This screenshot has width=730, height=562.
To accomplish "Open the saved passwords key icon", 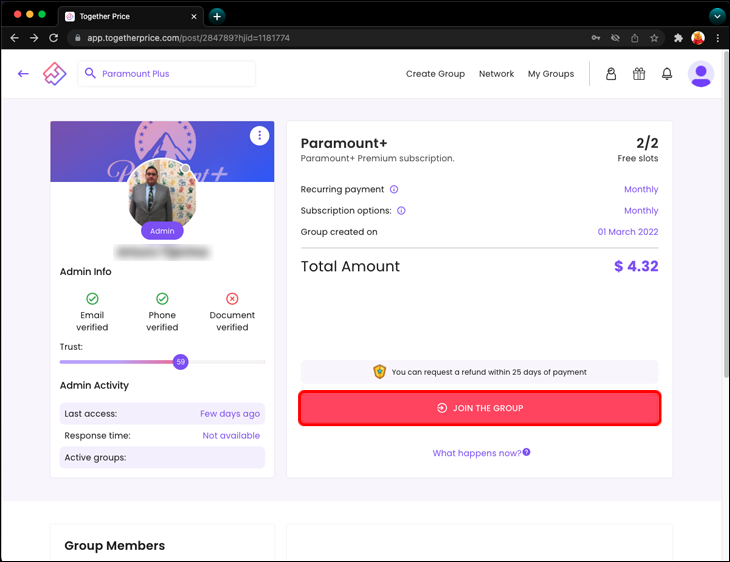I will [x=595, y=38].
